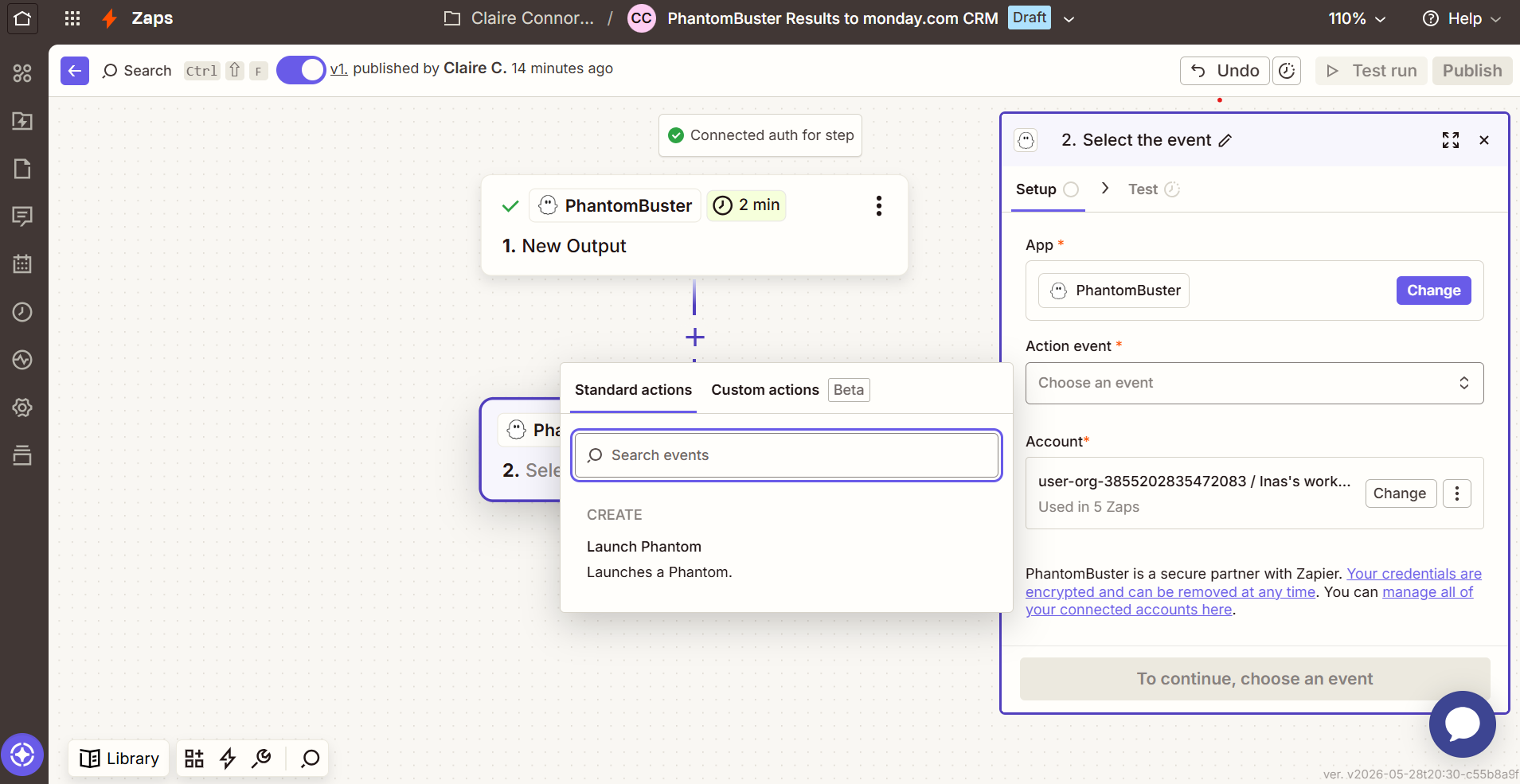Image resolution: width=1520 pixels, height=784 pixels.
Task: Open the dashboard icon in left sidebar
Action: (x=22, y=73)
